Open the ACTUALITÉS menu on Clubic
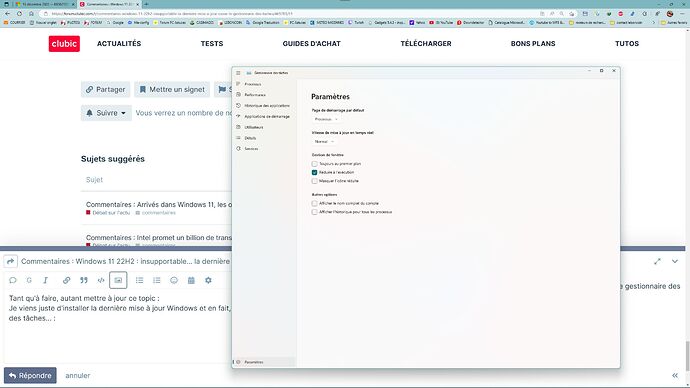The image size is (690, 388). 119,44
